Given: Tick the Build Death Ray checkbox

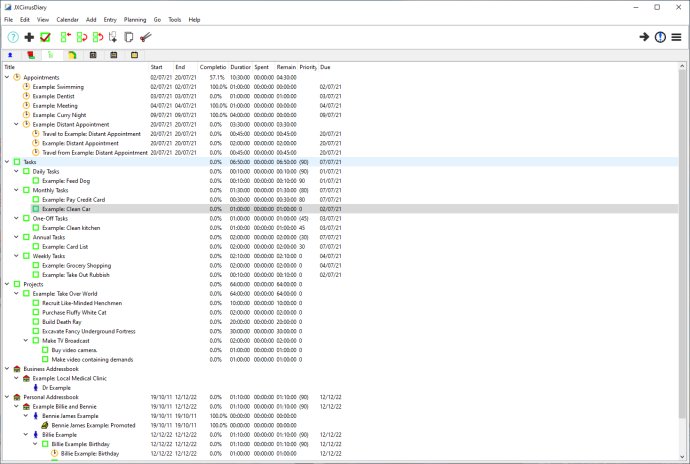Looking at the screenshot, I should point(36,322).
